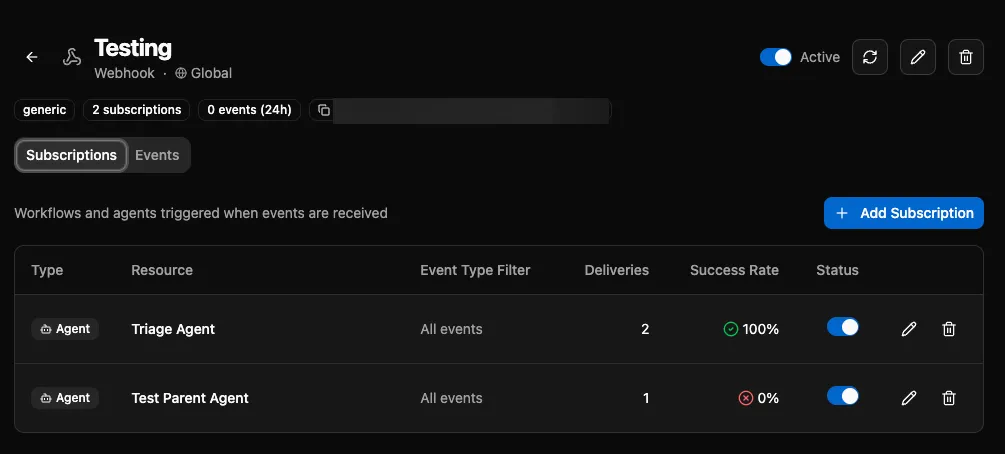The image size is (1005, 454).
Task: Edit the Testing webhook via pencil icon
Action: [918, 57]
